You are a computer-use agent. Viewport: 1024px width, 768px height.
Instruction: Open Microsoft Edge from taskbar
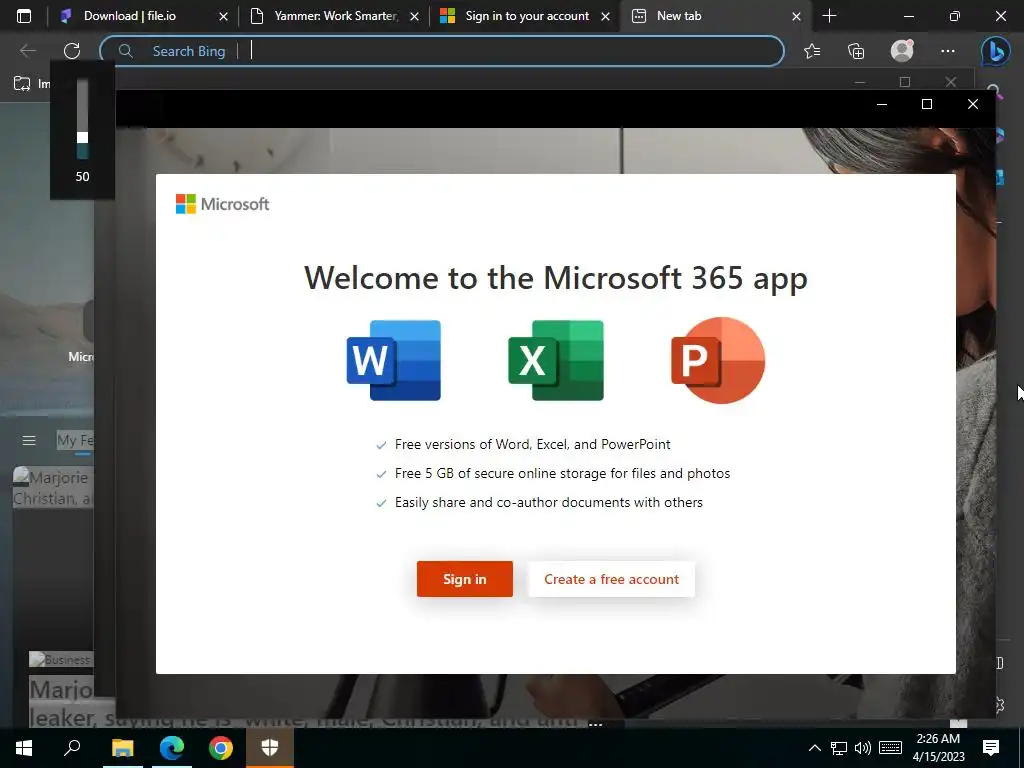click(x=172, y=748)
